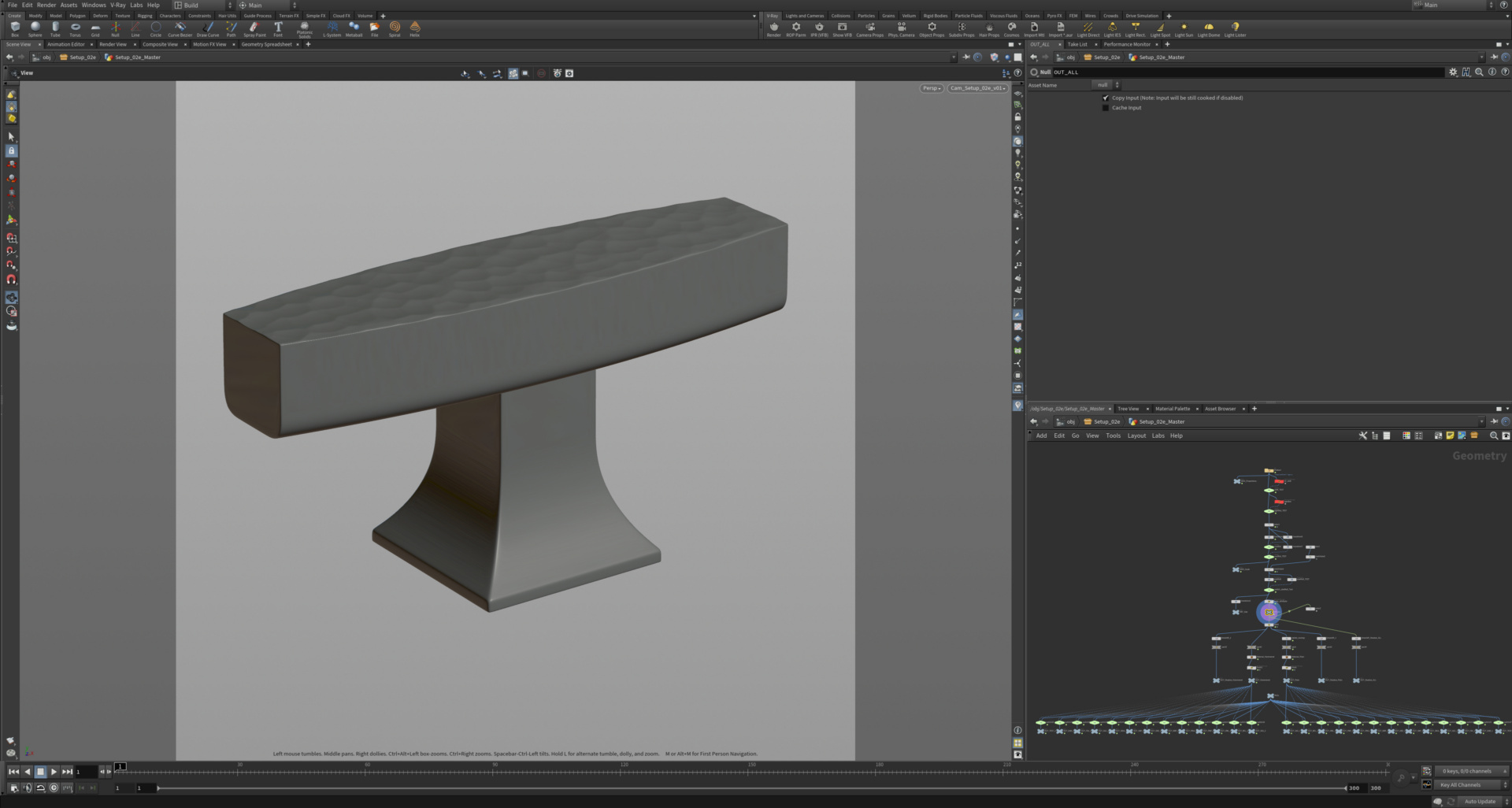This screenshot has height=808, width=1512.
Task: Click the Font shelf tool
Action: tap(278, 29)
